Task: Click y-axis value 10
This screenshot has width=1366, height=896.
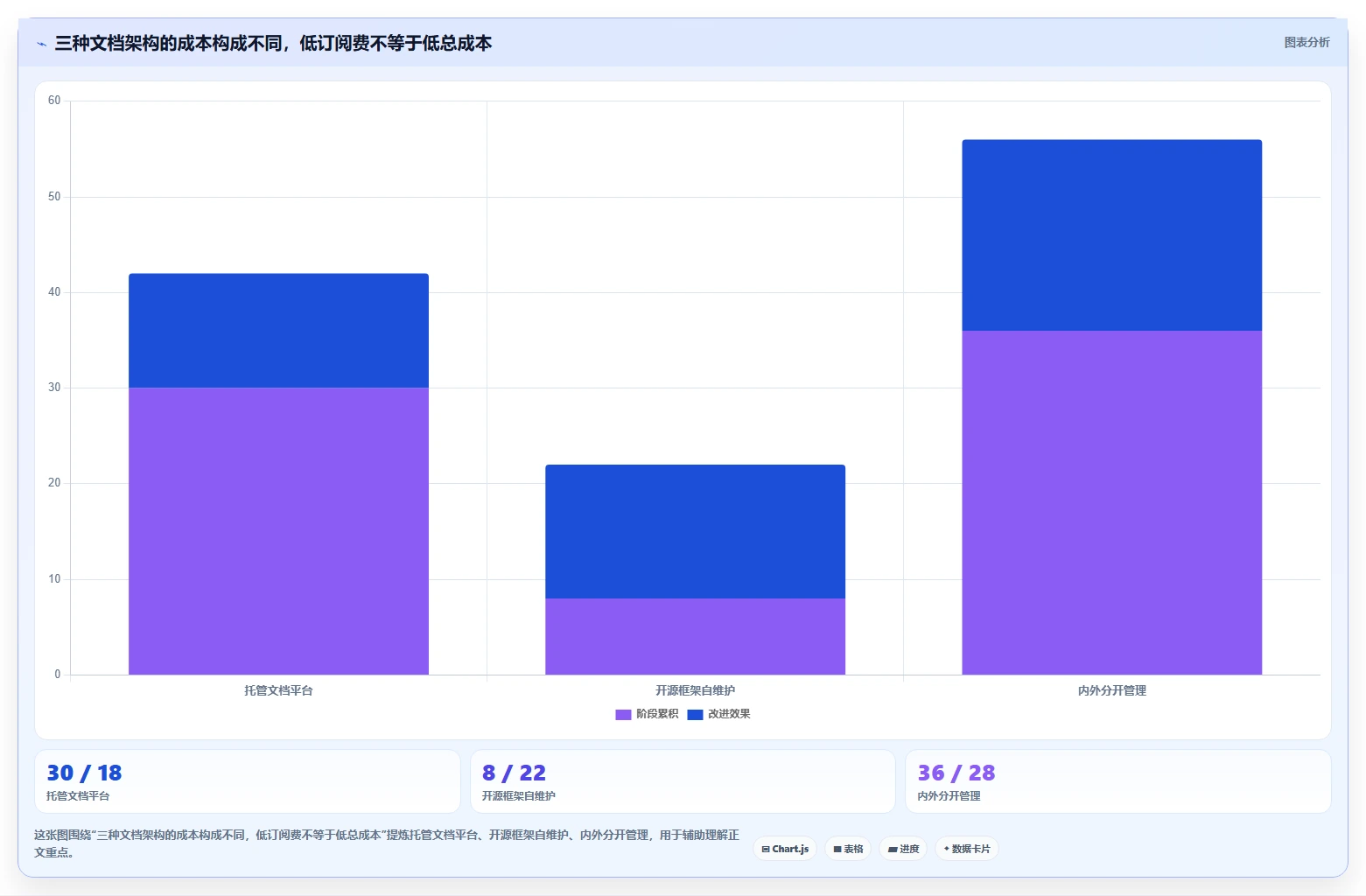Action: (x=54, y=579)
